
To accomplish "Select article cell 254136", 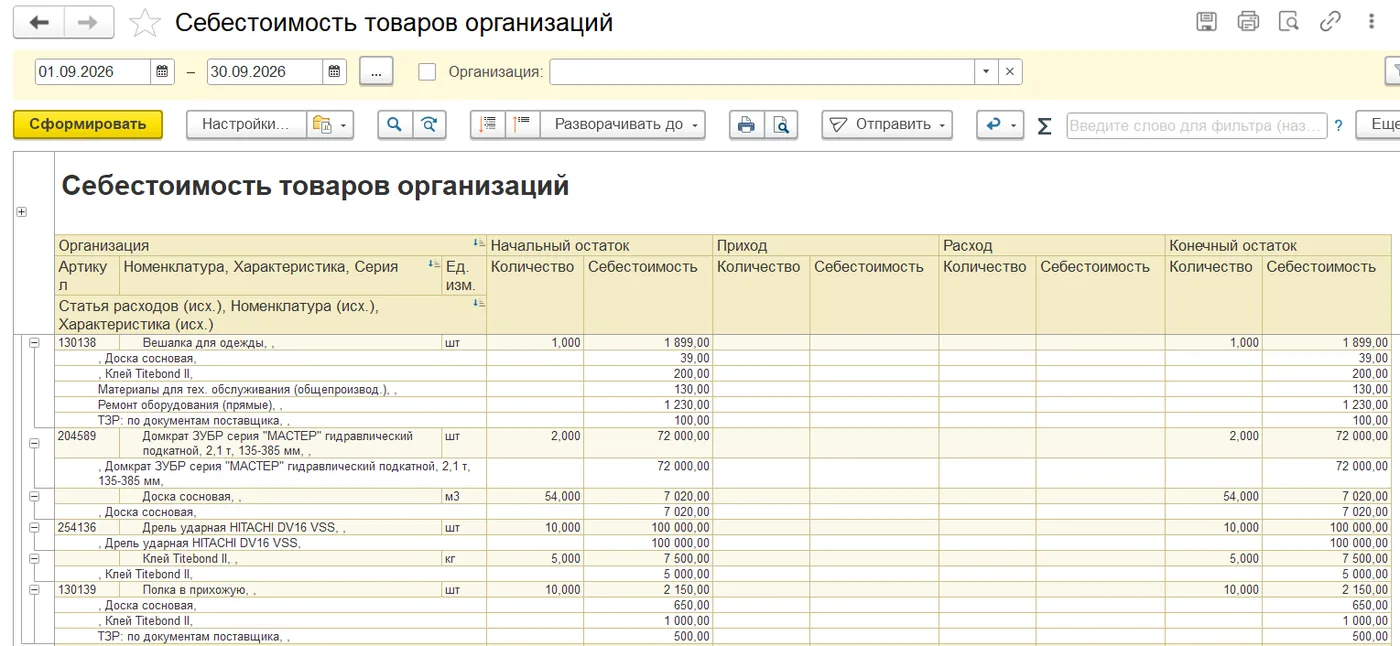I will (x=87, y=527).
